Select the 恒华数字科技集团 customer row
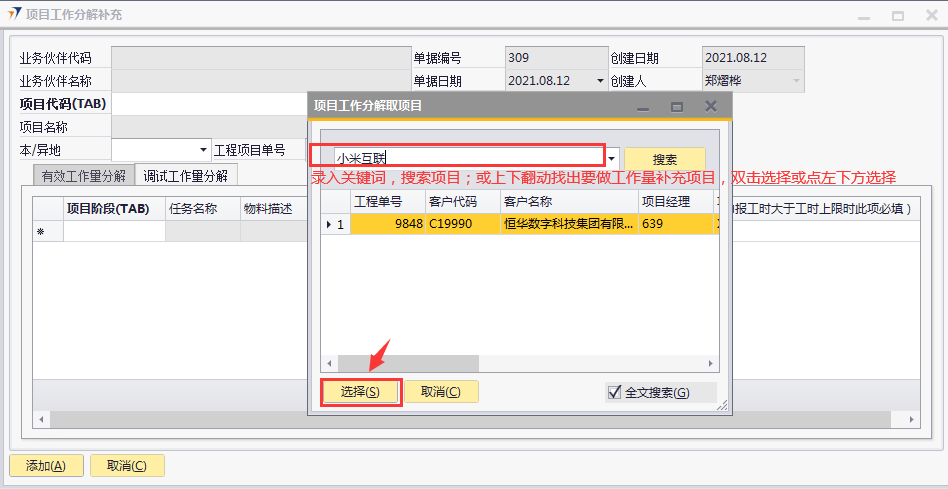Viewport: 948px width, 489px height. coord(568,224)
